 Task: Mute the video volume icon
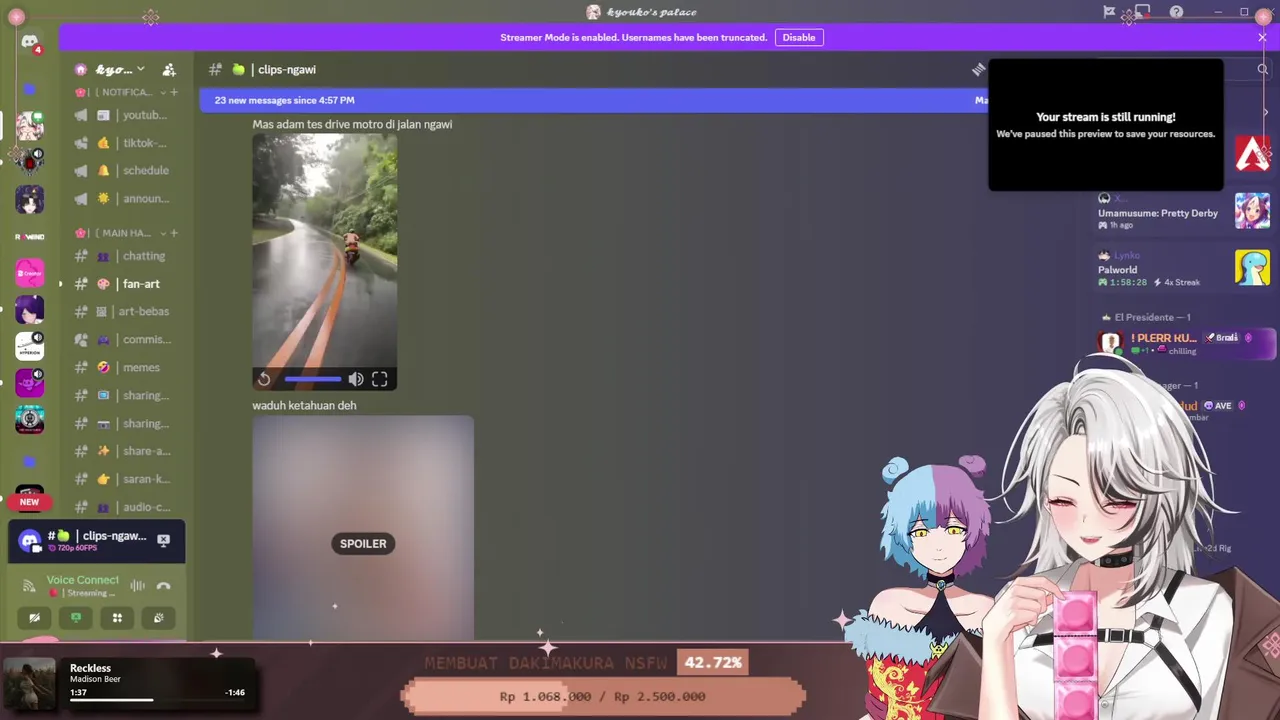pyautogui.click(x=356, y=379)
